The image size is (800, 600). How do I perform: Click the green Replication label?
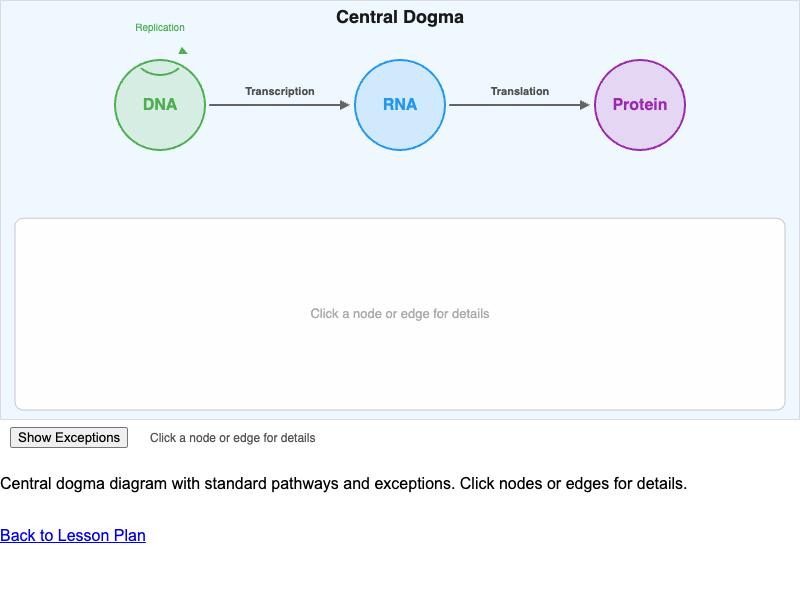click(160, 28)
